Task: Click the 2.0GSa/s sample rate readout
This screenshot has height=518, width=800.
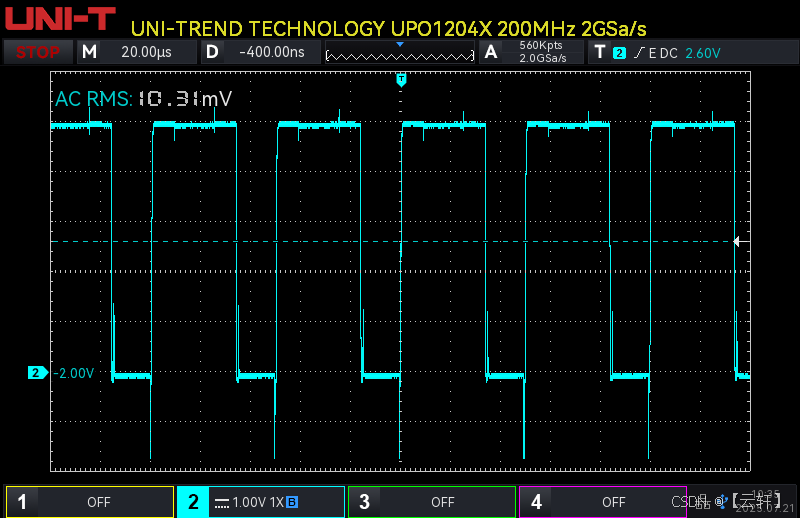Action: click(x=543, y=58)
